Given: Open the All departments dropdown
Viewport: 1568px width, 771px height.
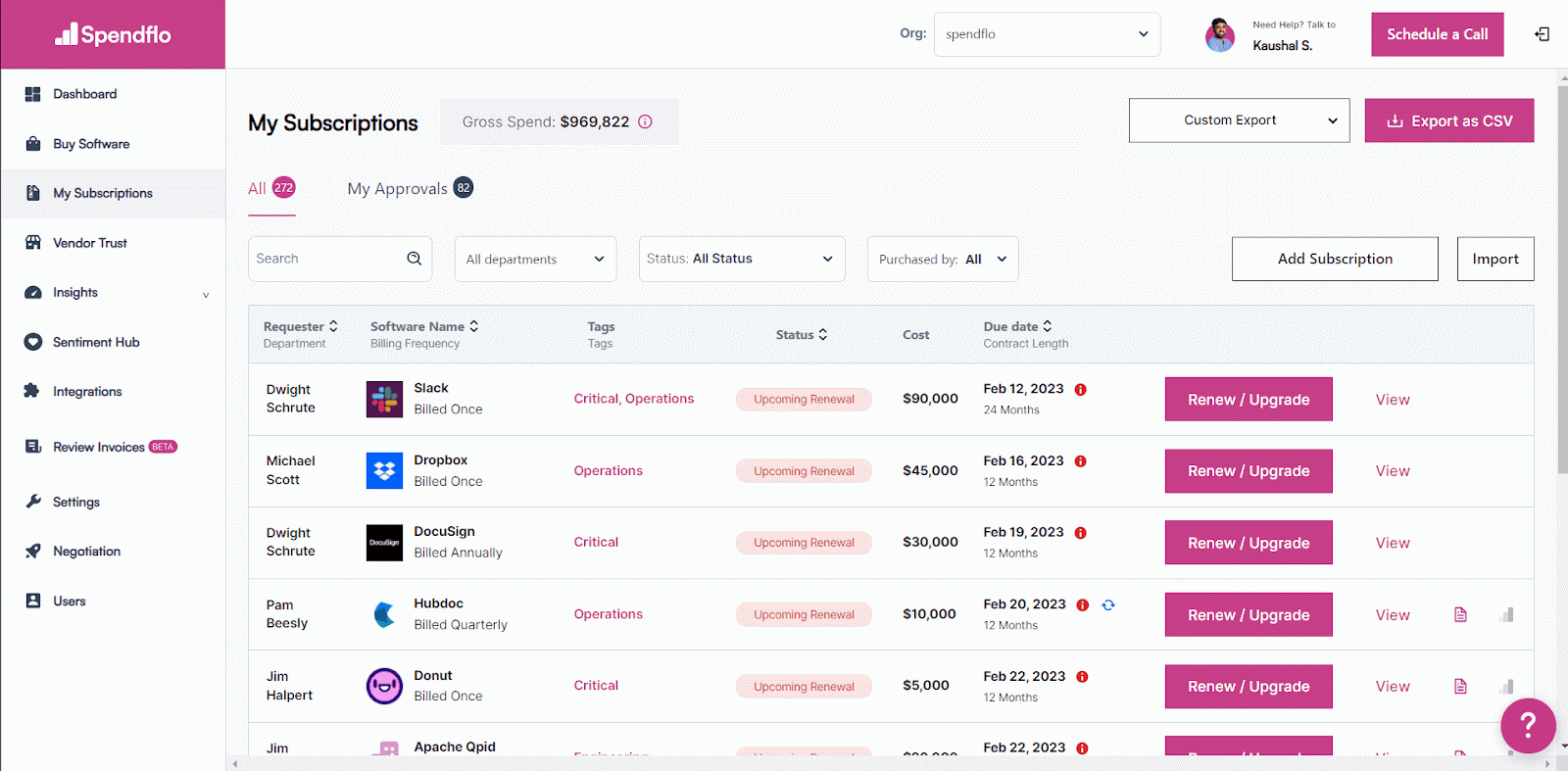Looking at the screenshot, I should point(535,259).
